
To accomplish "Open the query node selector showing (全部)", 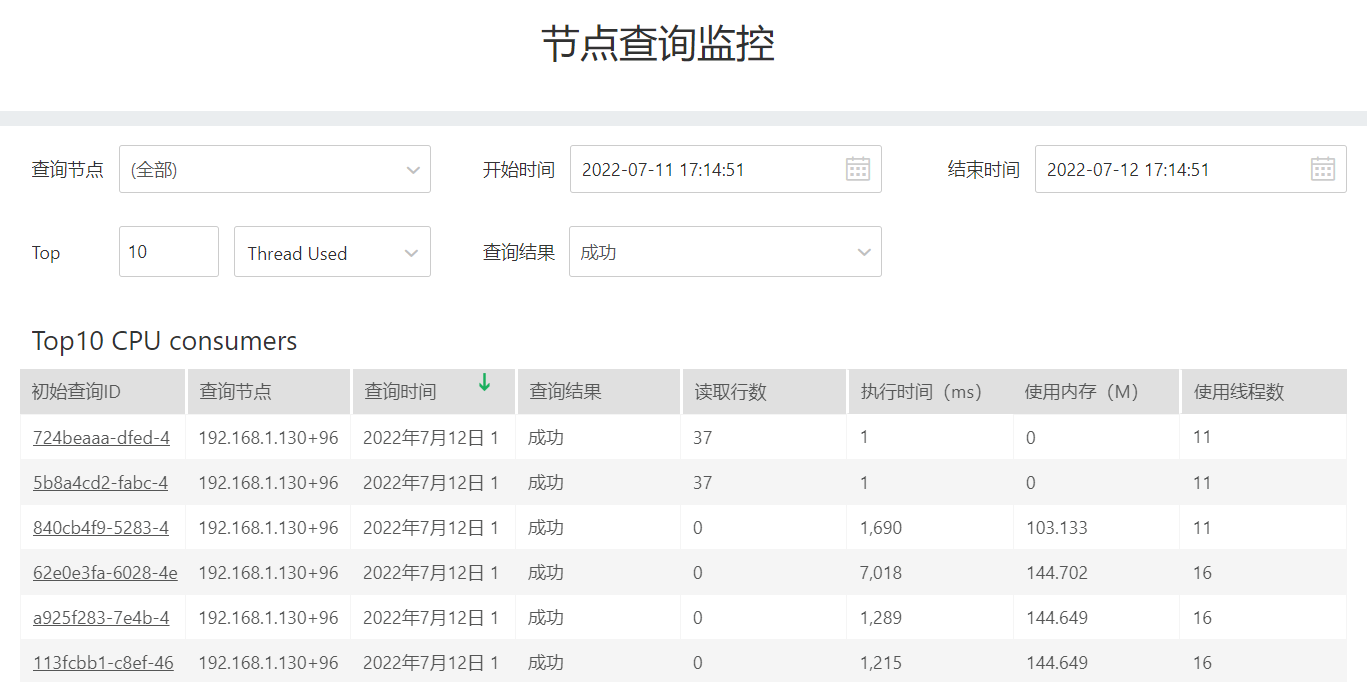I will click(275, 169).
